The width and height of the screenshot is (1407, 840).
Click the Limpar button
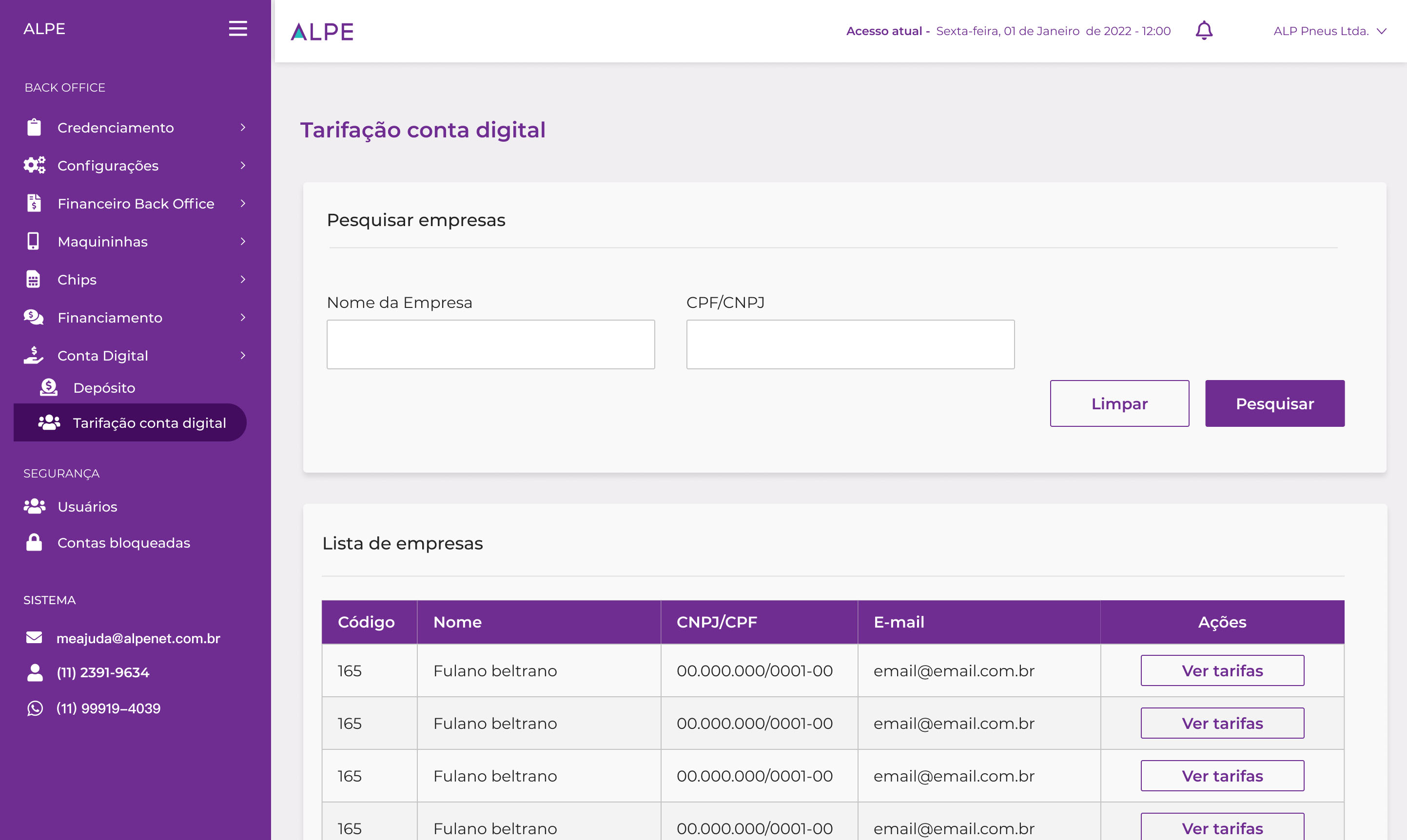click(1119, 403)
